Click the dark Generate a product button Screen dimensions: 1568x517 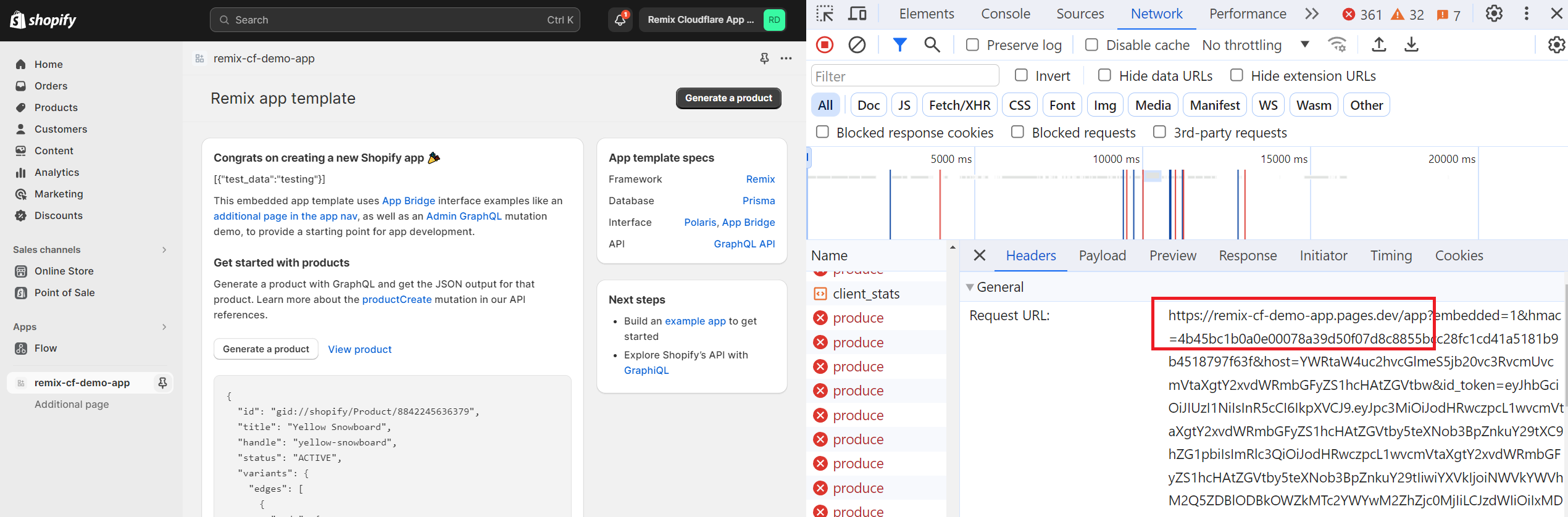click(728, 98)
